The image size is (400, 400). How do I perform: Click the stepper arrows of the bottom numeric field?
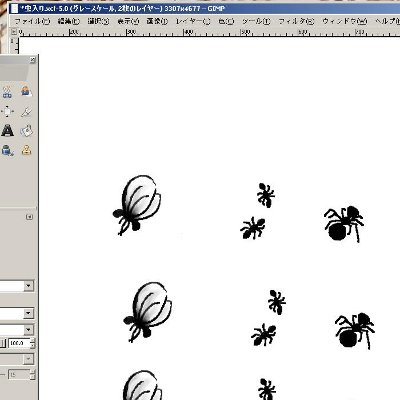point(32,375)
